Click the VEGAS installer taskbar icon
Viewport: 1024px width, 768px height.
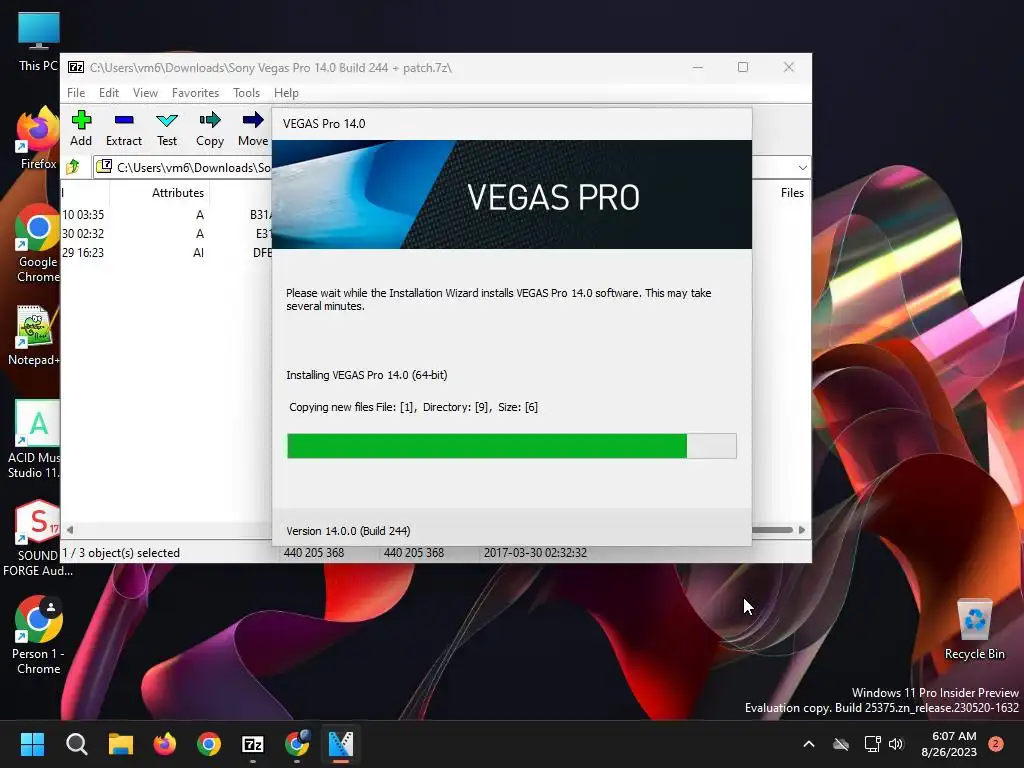coord(341,744)
